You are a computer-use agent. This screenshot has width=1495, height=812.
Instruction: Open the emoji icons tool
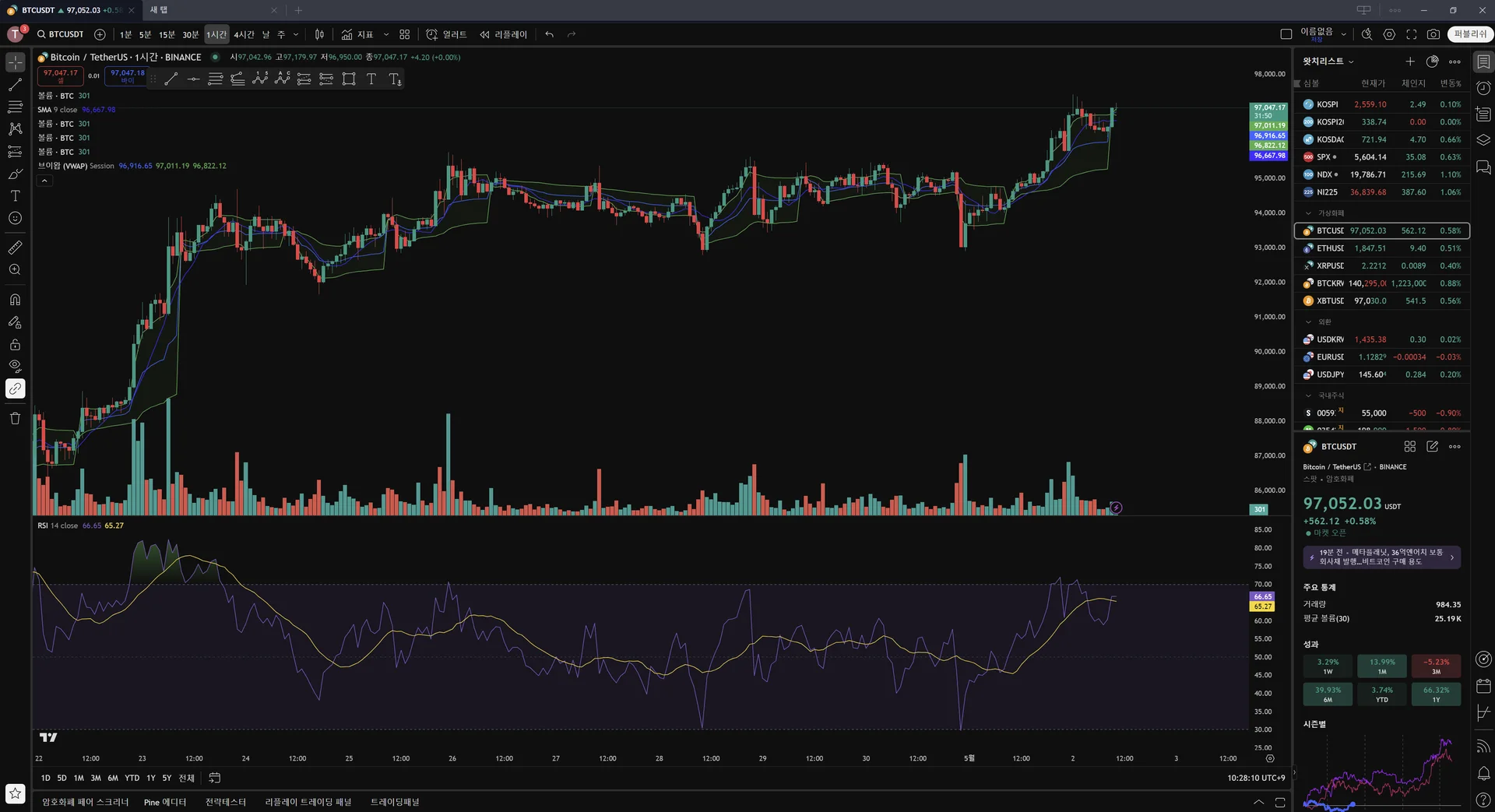[15, 218]
